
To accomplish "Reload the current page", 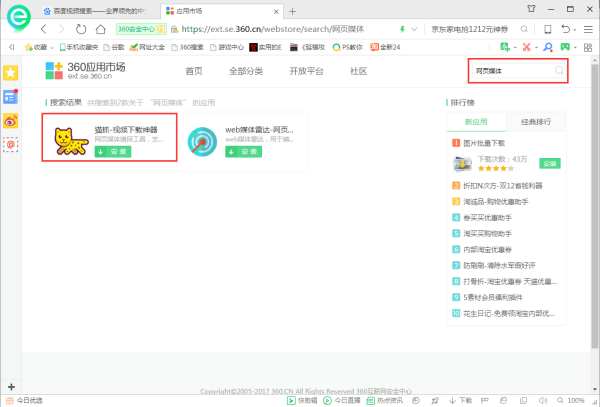I will (81, 29).
